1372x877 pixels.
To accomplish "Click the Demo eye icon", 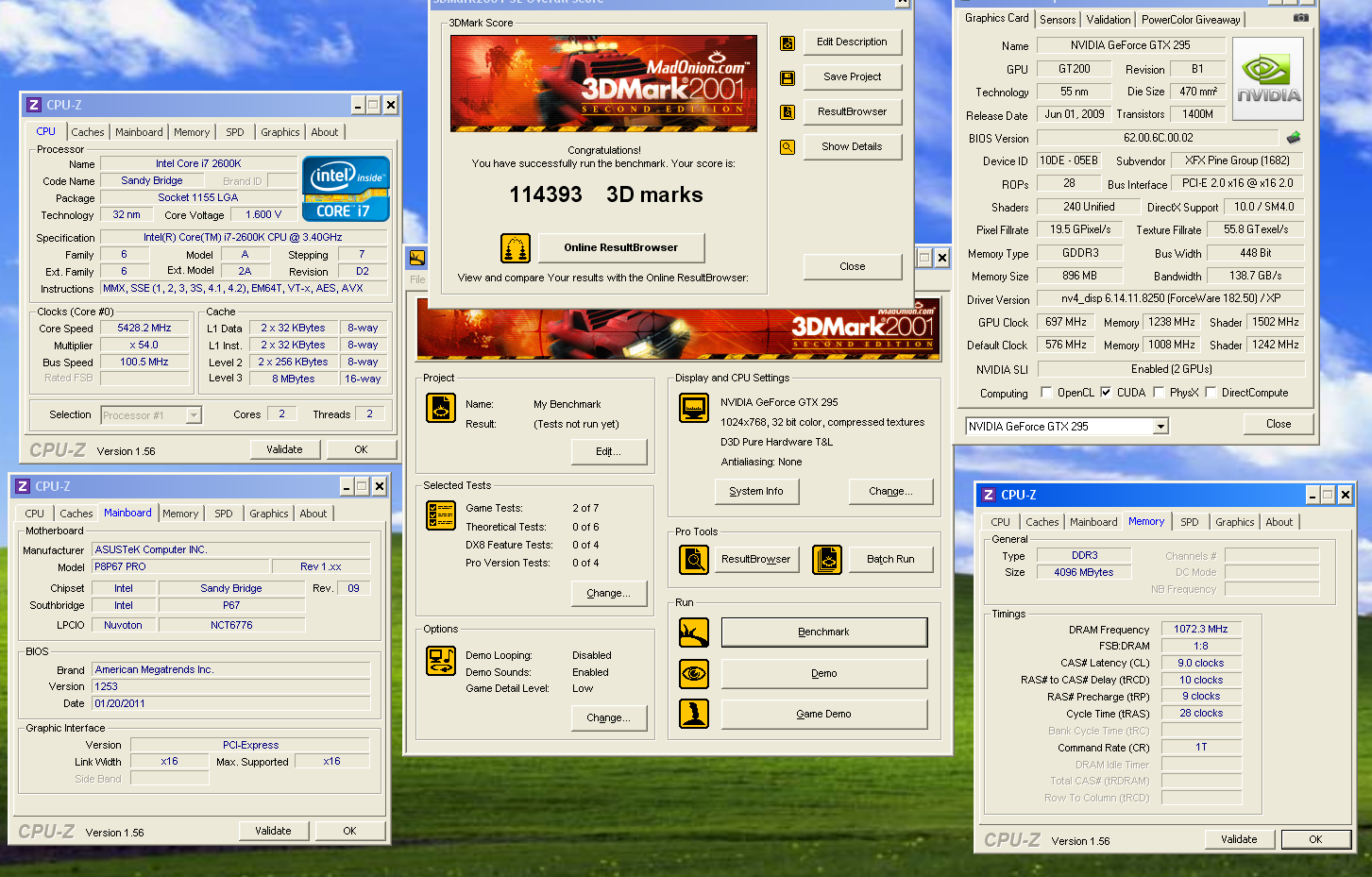I will (x=694, y=674).
